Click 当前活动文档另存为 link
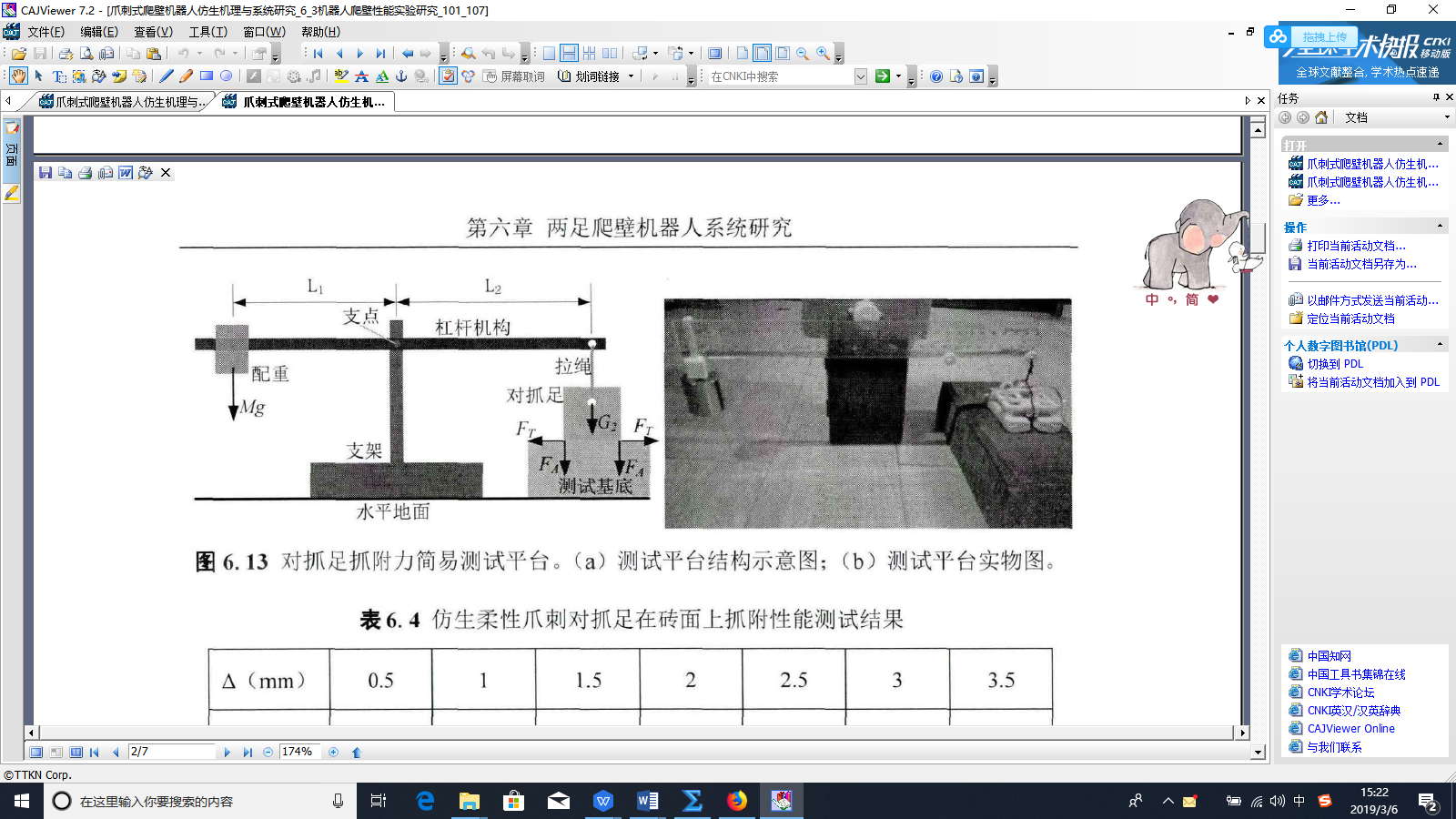Image resolution: width=1456 pixels, height=819 pixels. 1361,264
